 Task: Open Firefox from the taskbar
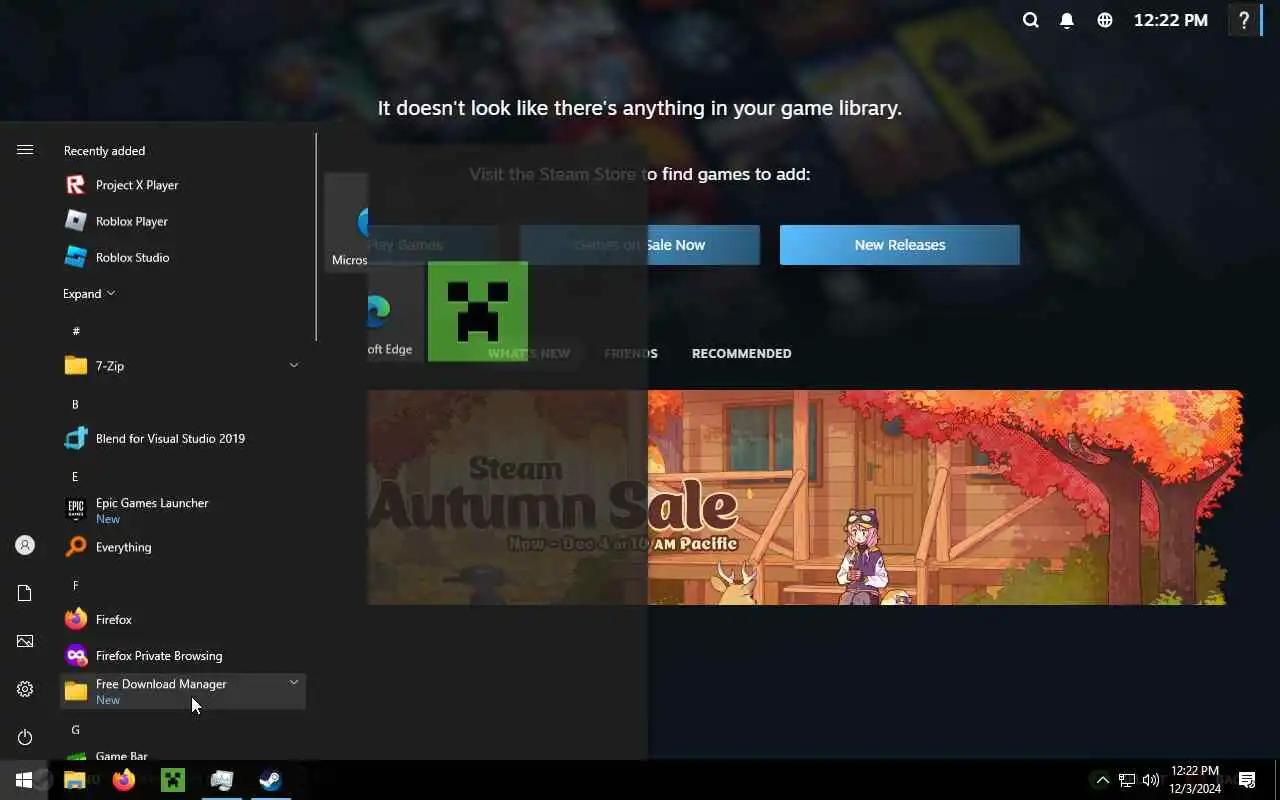(x=124, y=780)
